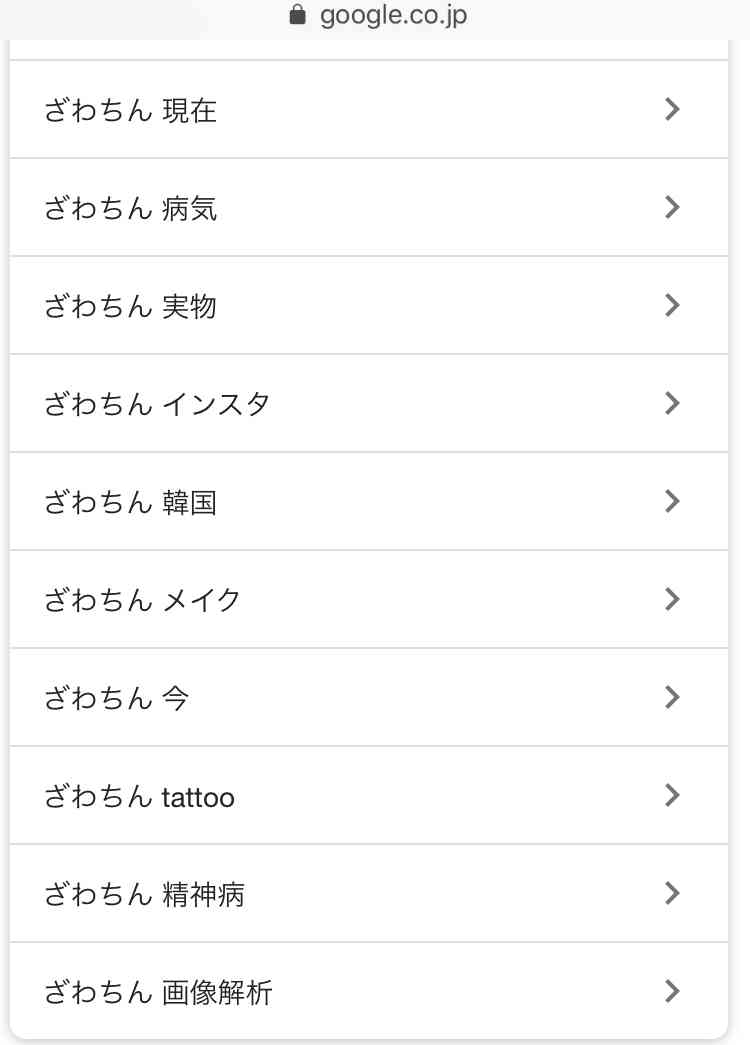Click the lock icon beside google.co.jp
The width and height of the screenshot is (750, 1045).
[x=295, y=16]
